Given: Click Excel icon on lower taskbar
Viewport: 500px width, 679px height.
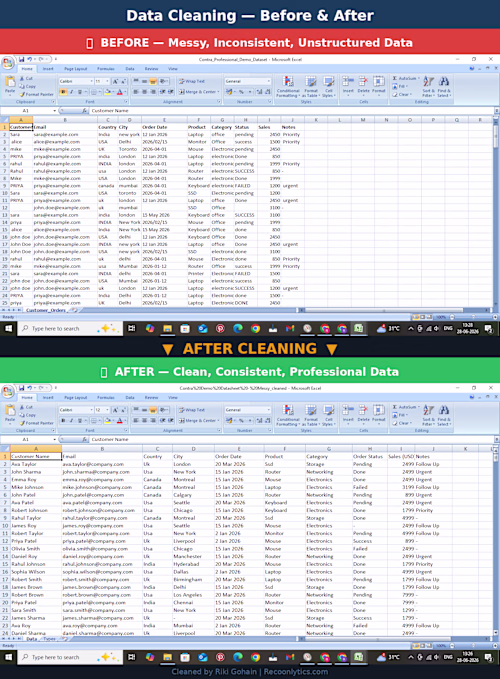Looking at the screenshot, I should 359,657.
